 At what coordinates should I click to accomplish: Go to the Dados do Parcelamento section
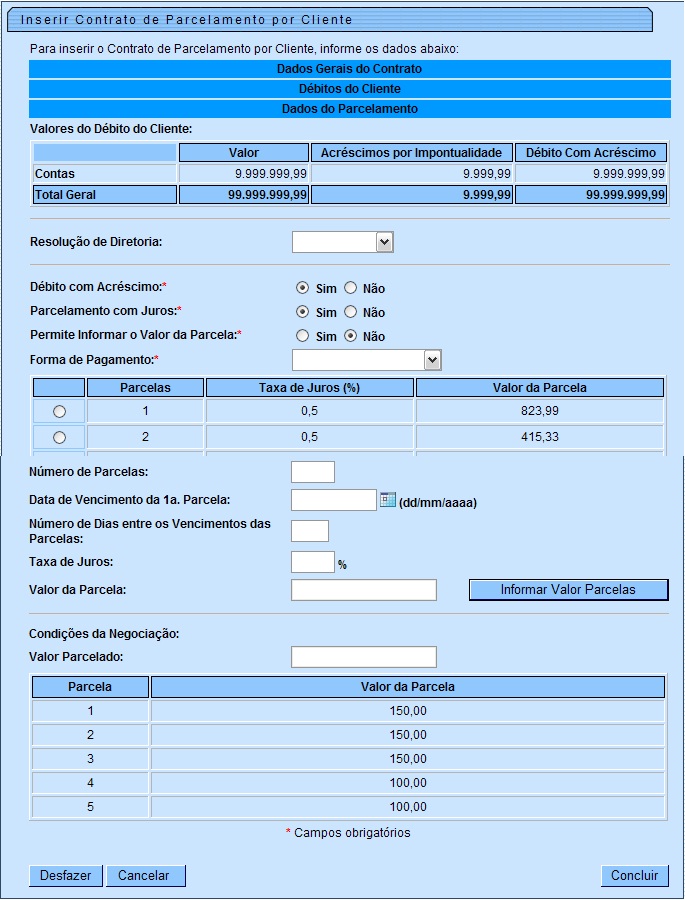pos(349,109)
